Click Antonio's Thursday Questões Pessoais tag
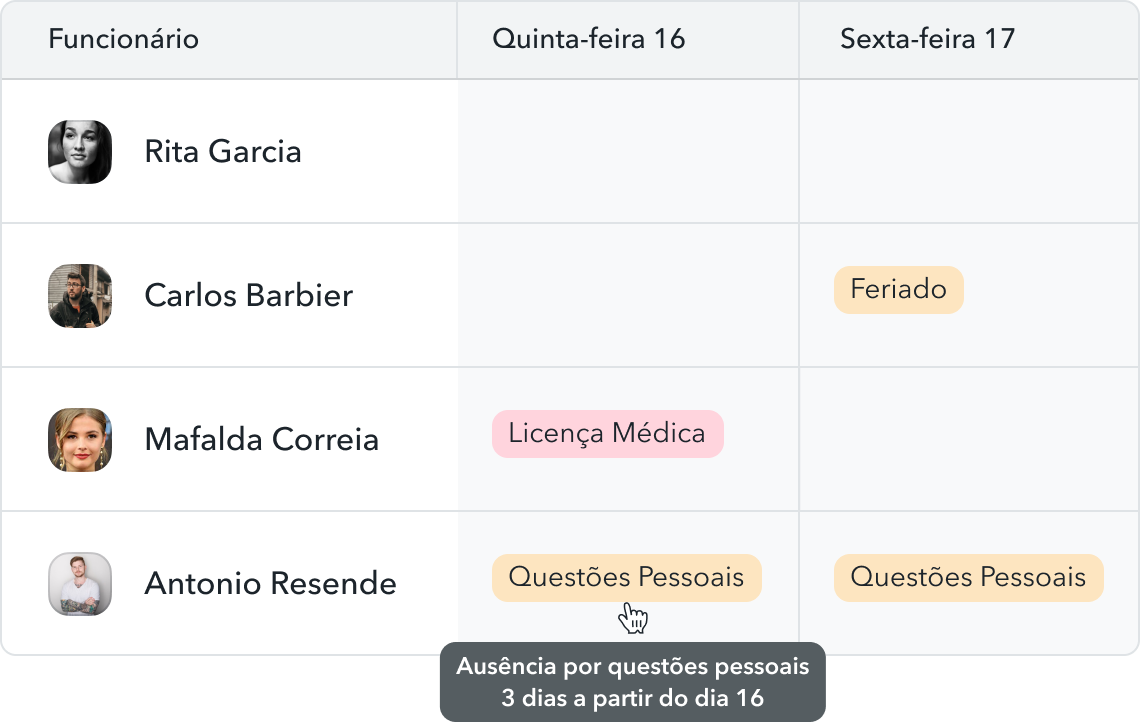Image resolution: width=1140 pixels, height=722 pixels. [x=626, y=577]
